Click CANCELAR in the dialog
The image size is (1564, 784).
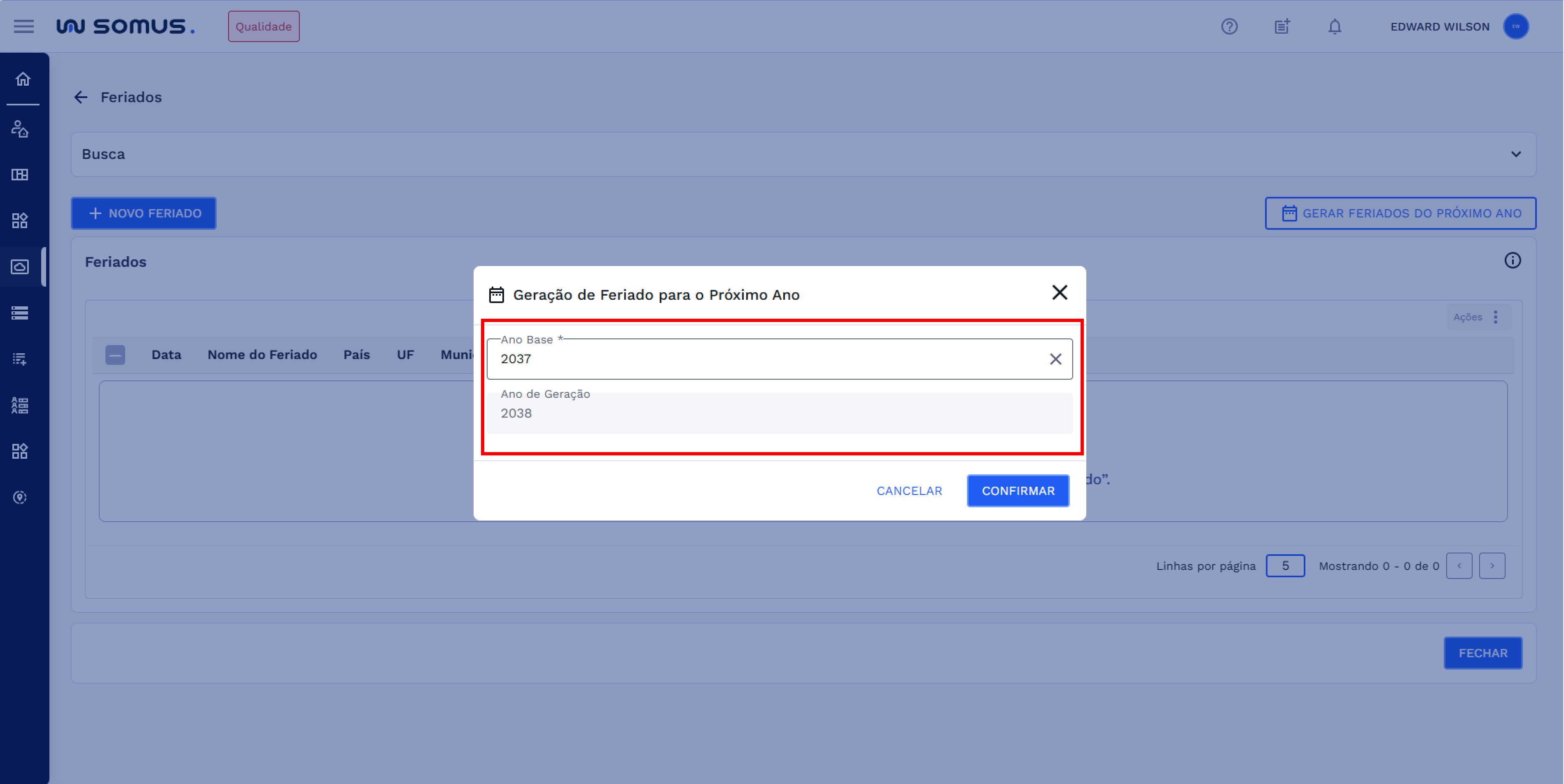tap(909, 491)
